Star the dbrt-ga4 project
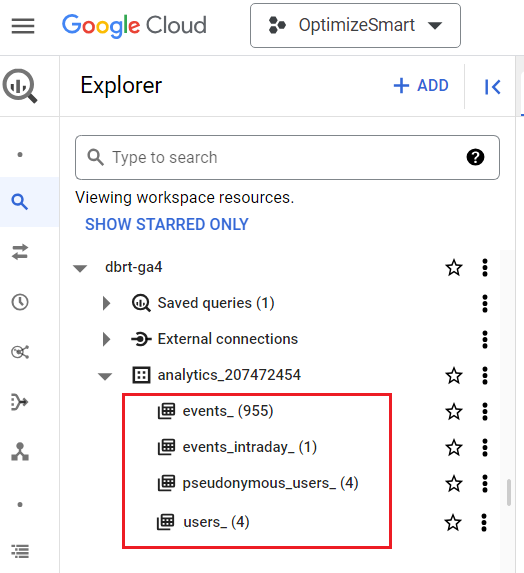Image resolution: width=524 pixels, height=573 pixels. (x=454, y=267)
